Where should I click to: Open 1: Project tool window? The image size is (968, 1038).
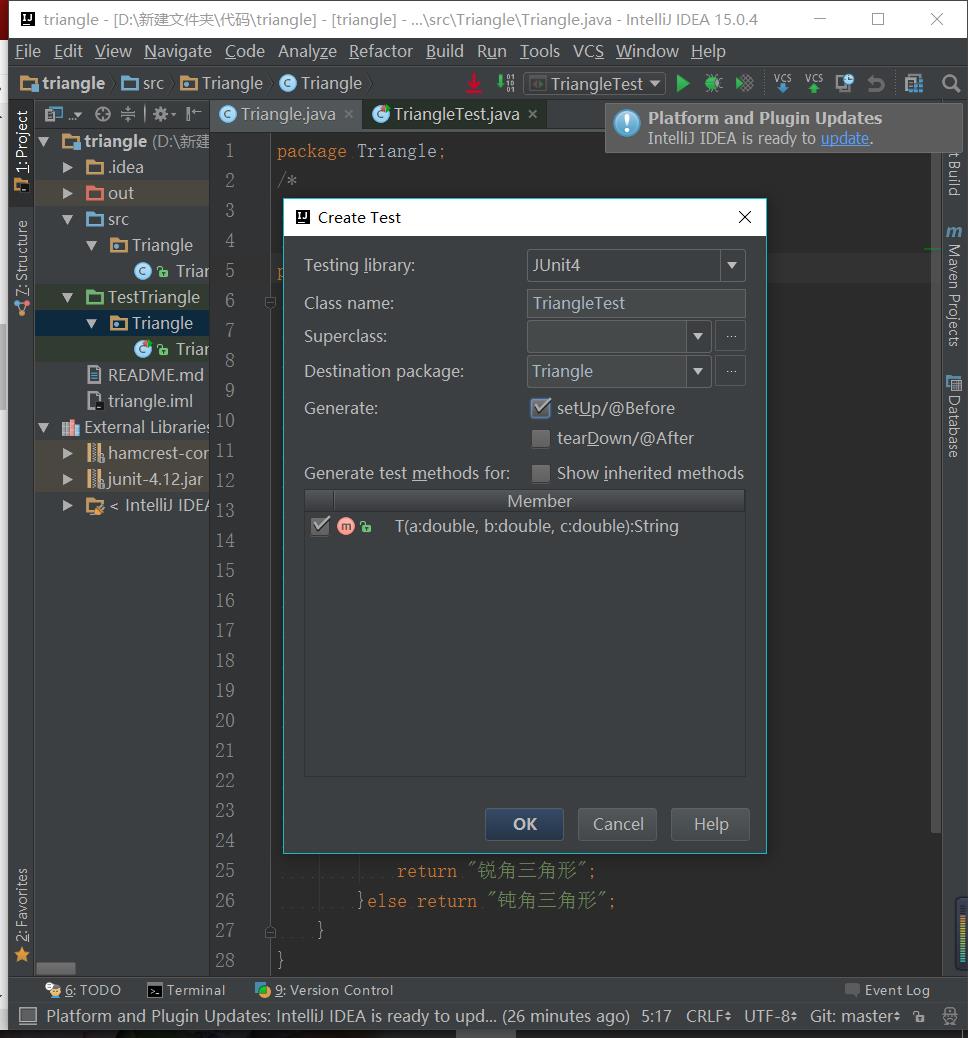pyautogui.click(x=22, y=151)
